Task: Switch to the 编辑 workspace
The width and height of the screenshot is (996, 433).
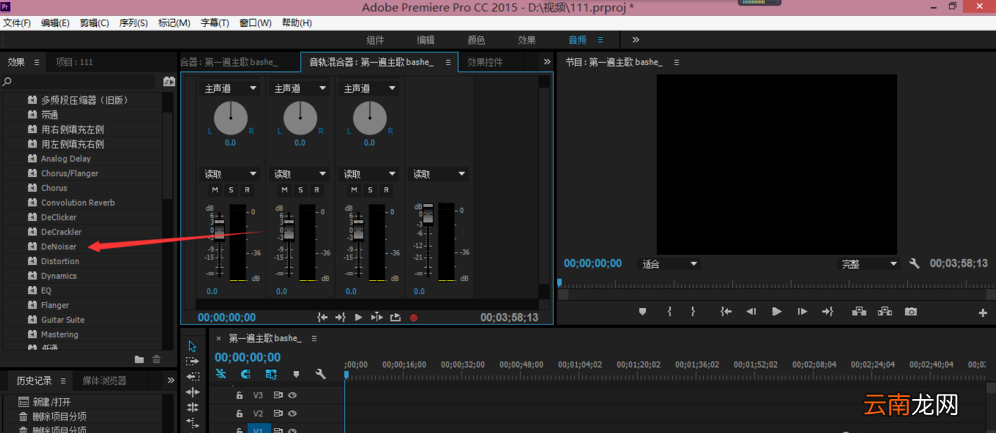Action: tap(426, 40)
